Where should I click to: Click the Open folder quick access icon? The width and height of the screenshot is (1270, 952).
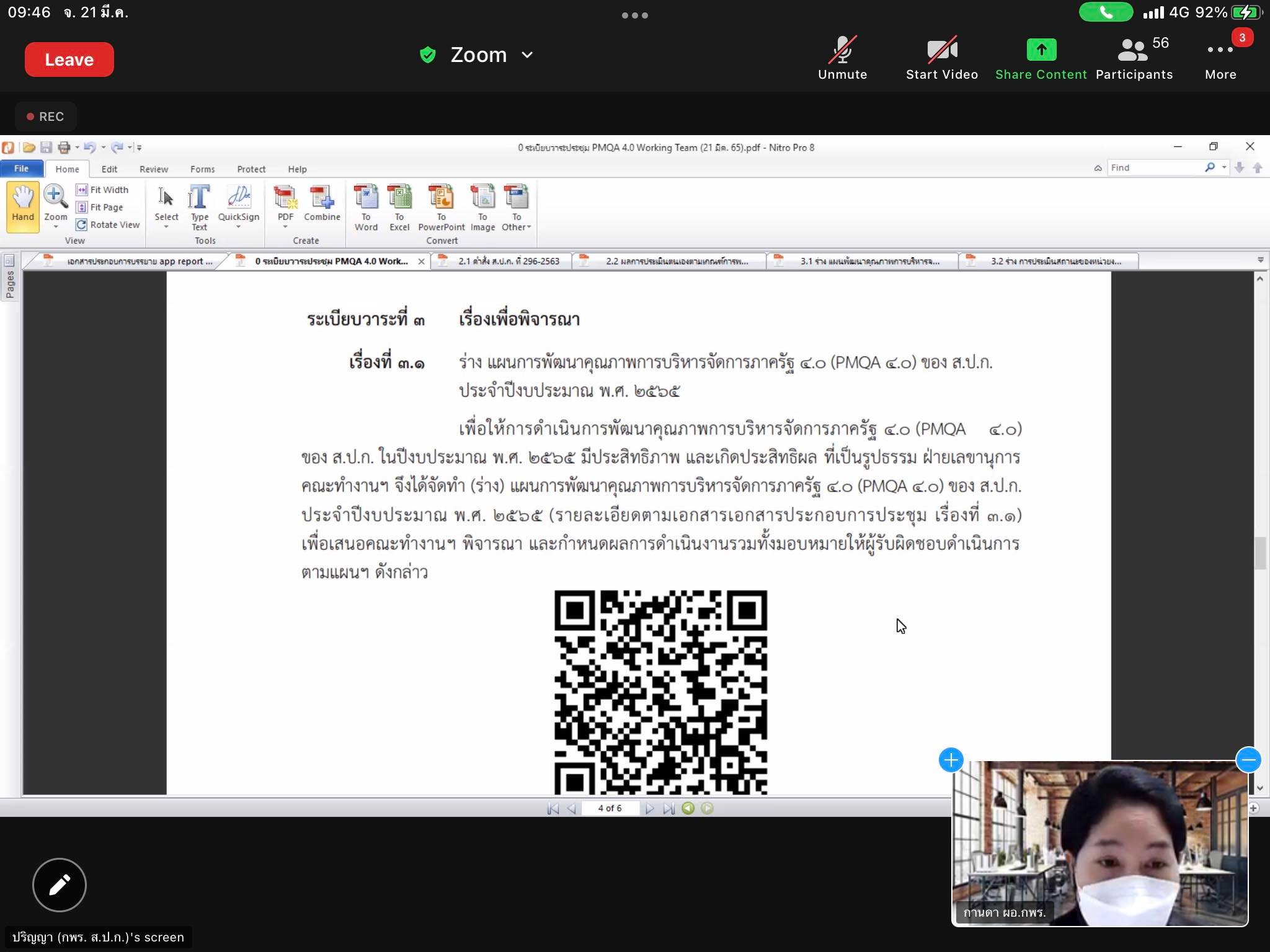click(29, 148)
